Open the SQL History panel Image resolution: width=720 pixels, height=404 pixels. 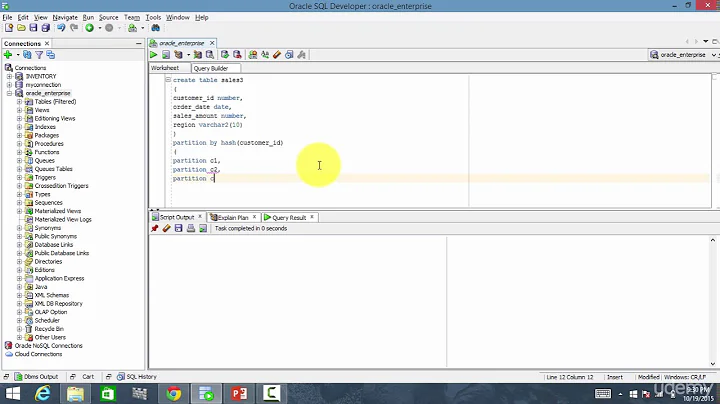(x=137, y=376)
